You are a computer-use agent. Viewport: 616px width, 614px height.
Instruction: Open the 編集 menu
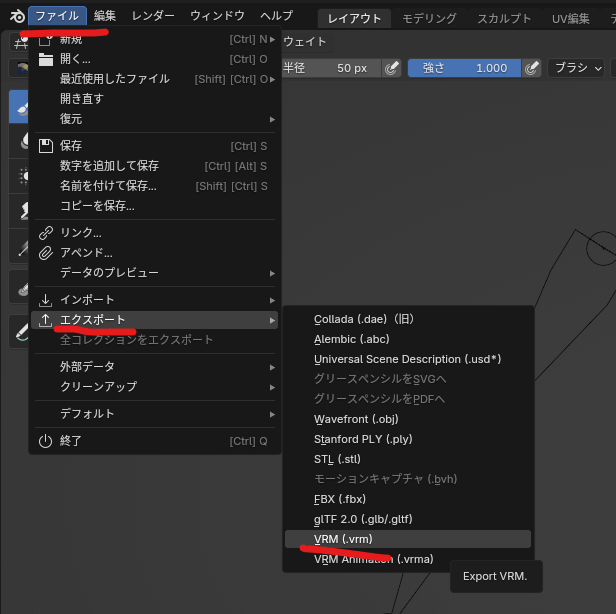click(x=104, y=16)
